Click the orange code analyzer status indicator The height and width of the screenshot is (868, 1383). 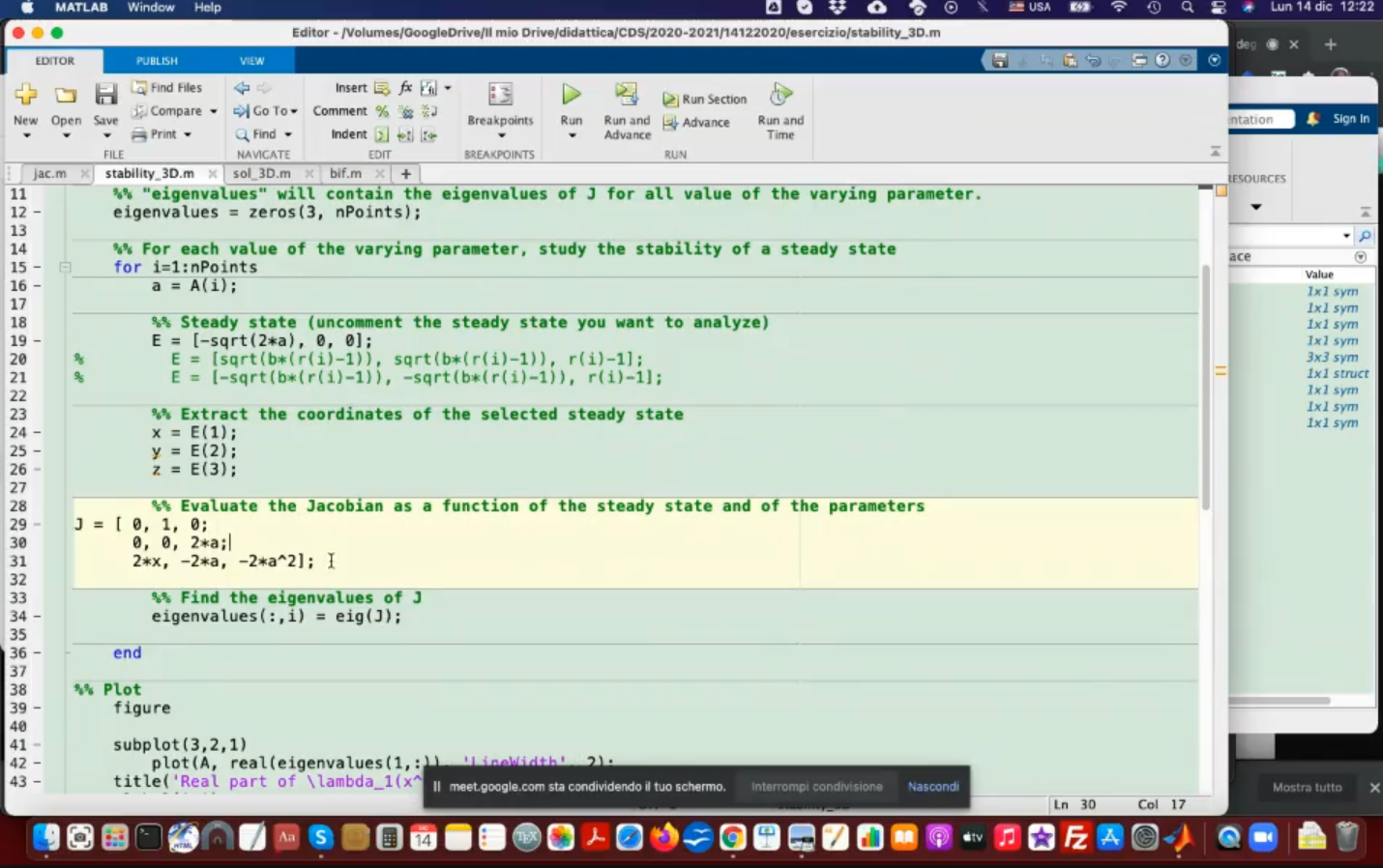1221,191
